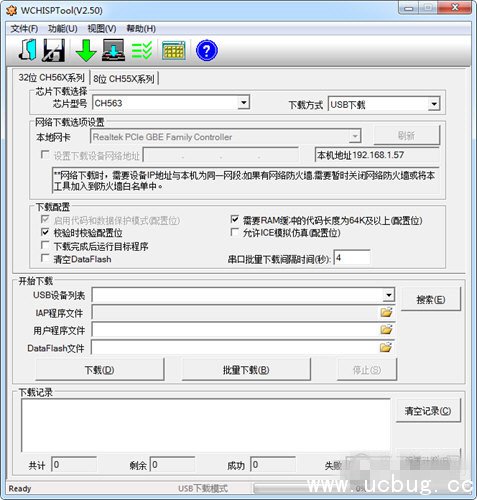This screenshot has height=500, width=477.
Task: Click the DataFlash文件 path field
Action: pos(243,347)
